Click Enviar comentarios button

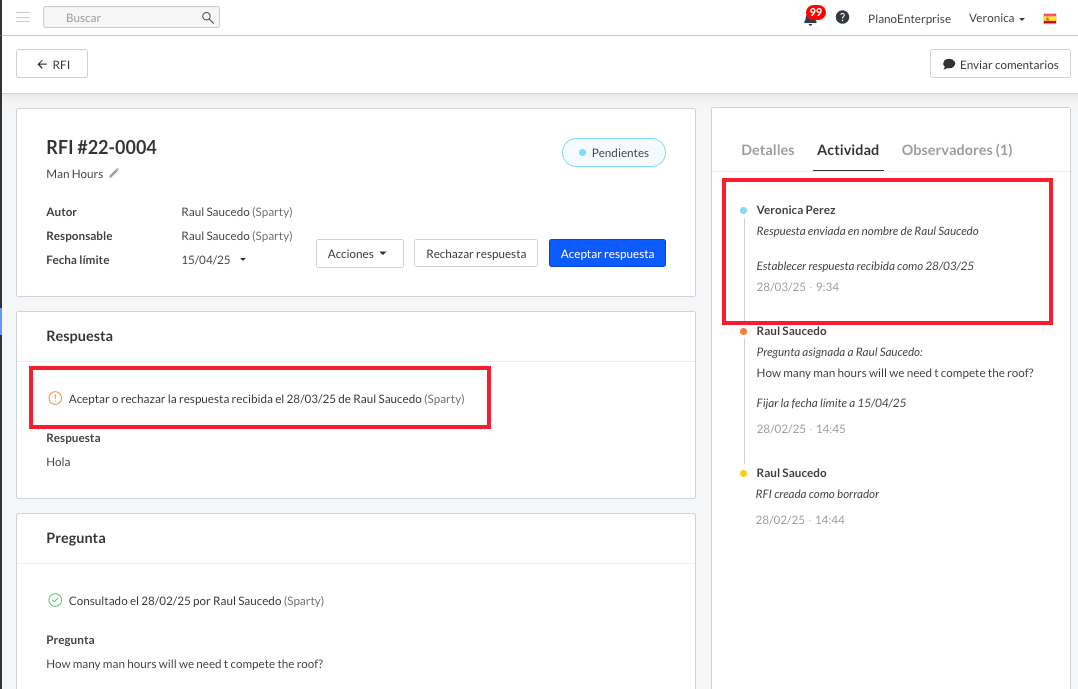(x=1000, y=64)
